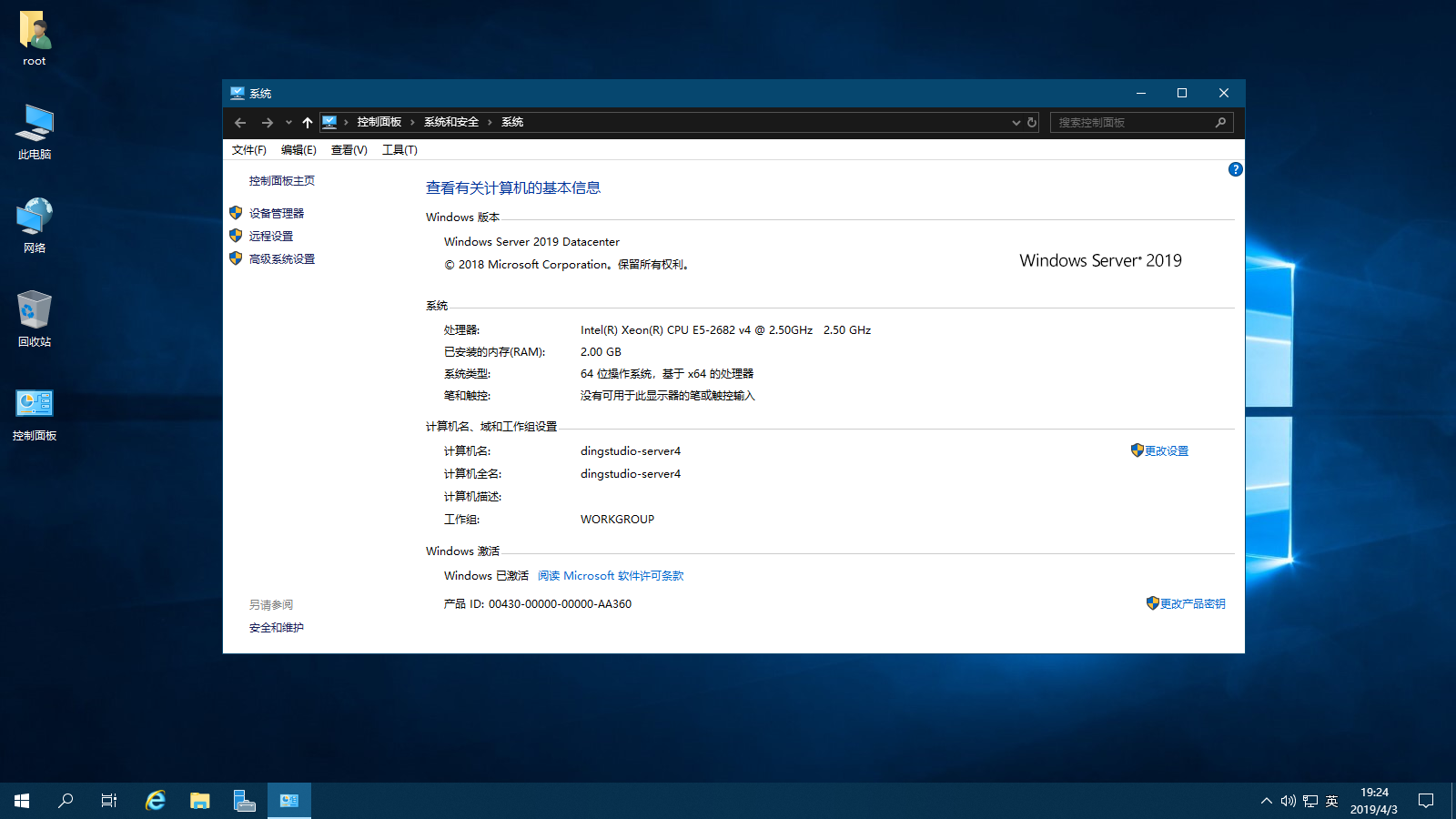Select the 此电脑 desktop icon
1456x819 pixels.
[x=35, y=132]
